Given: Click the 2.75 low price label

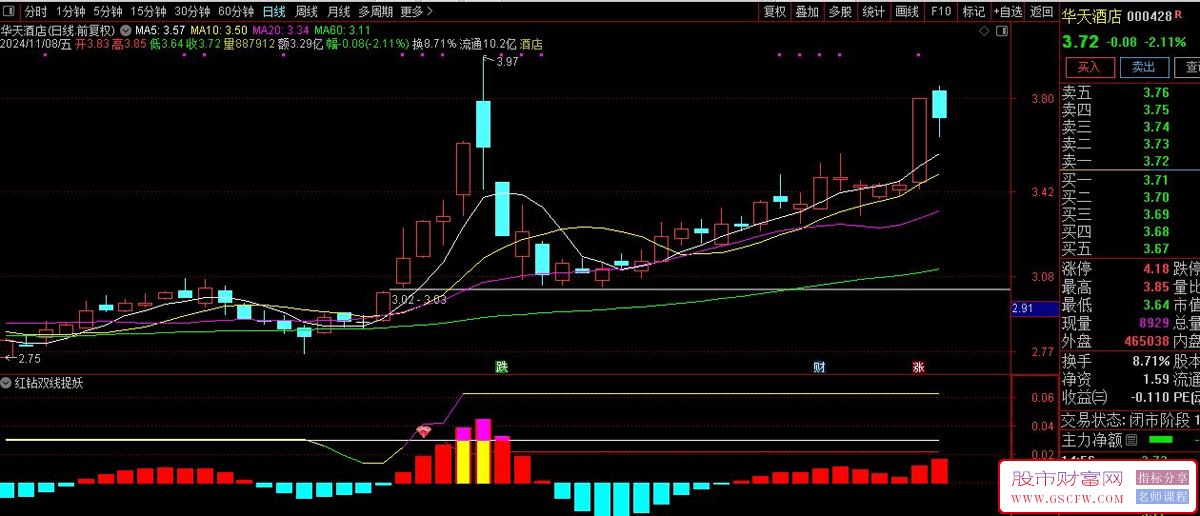Looking at the screenshot, I should [29, 358].
